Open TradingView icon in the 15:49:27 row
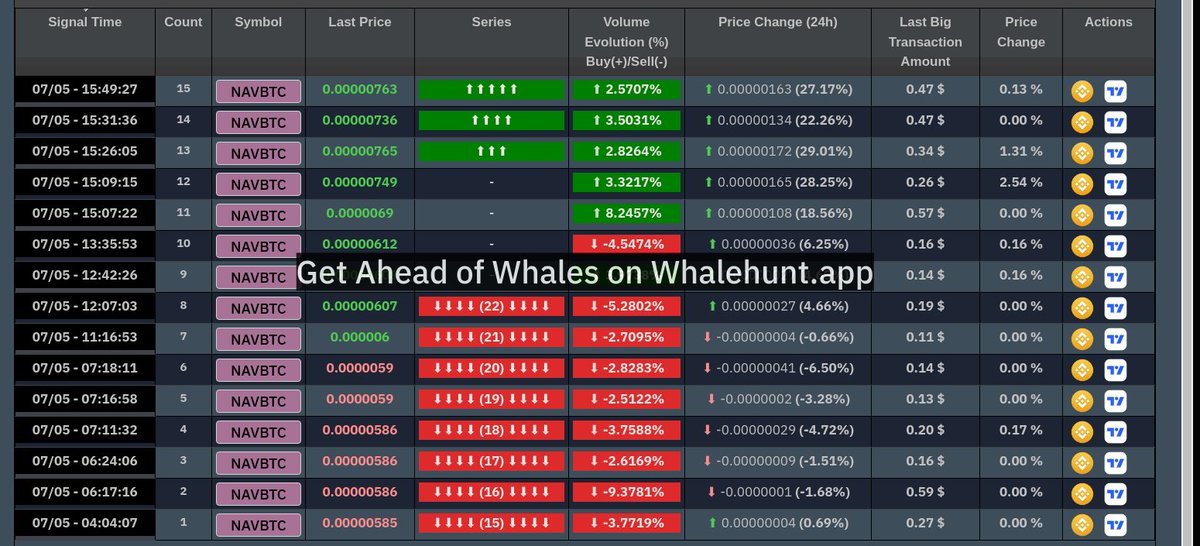The height and width of the screenshot is (546, 1200). [1115, 91]
